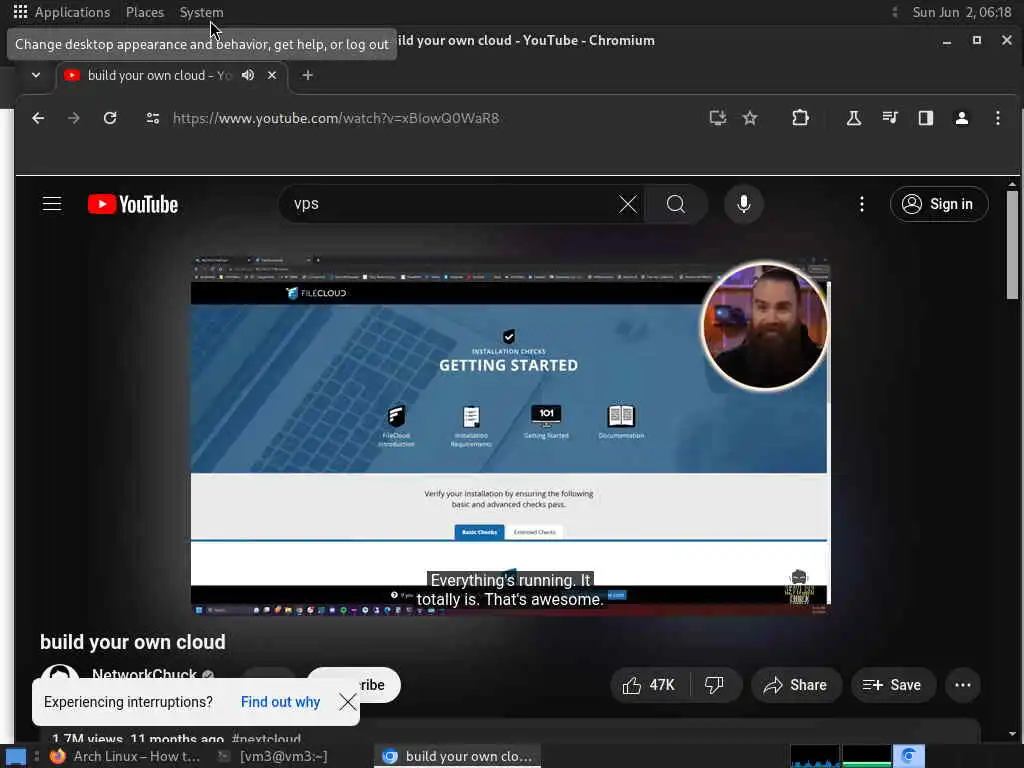Dislike the video with thumbs down
This screenshot has height=768, width=1024.
point(714,685)
